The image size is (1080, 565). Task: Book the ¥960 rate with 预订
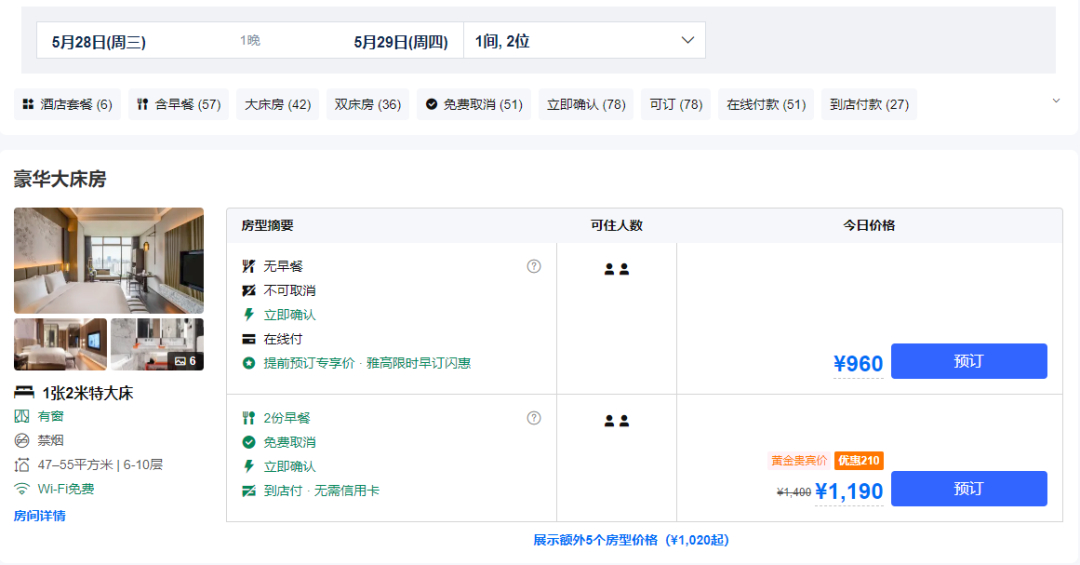(969, 361)
